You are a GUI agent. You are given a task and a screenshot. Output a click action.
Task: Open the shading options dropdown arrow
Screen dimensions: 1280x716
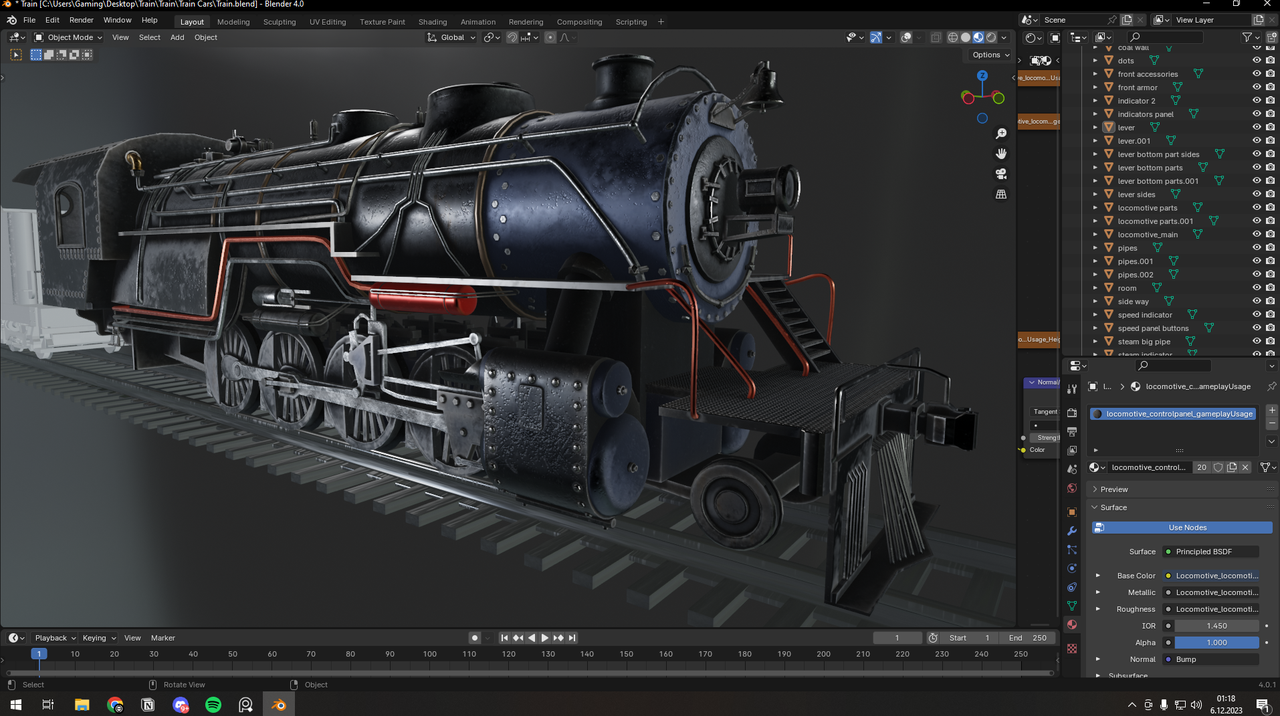pyautogui.click(x=1006, y=37)
